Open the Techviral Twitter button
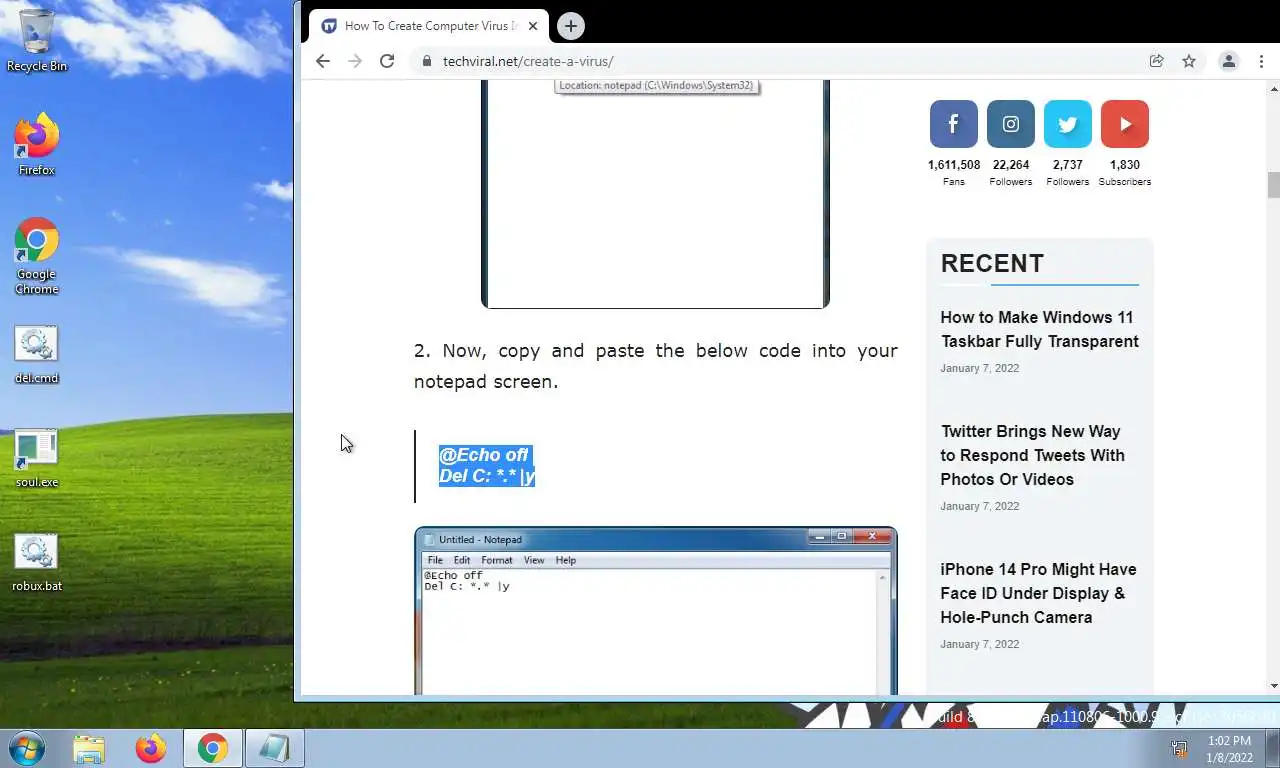Image resolution: width=1280 pixels, height=768 pixels. click(x=1068, y=124)
